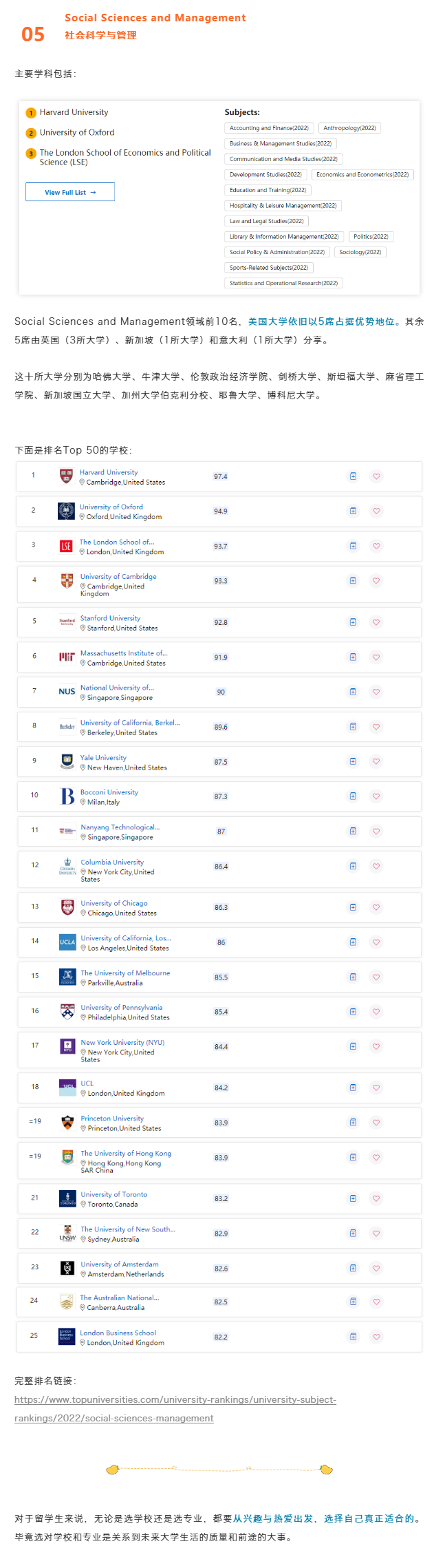The image size is (434, 1568).
Task: Click the UCLA logo icon
Action: [67, 942]
